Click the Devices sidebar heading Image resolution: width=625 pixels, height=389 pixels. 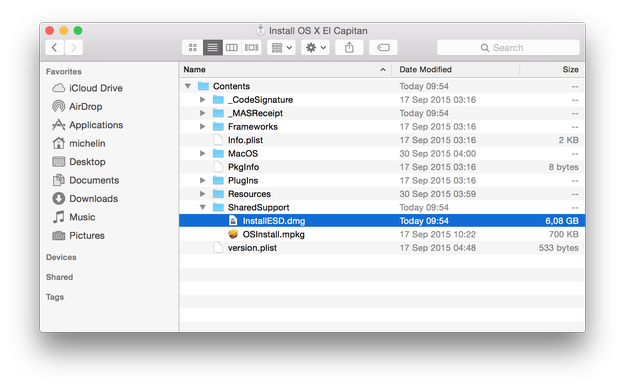[x=61, y=257]
